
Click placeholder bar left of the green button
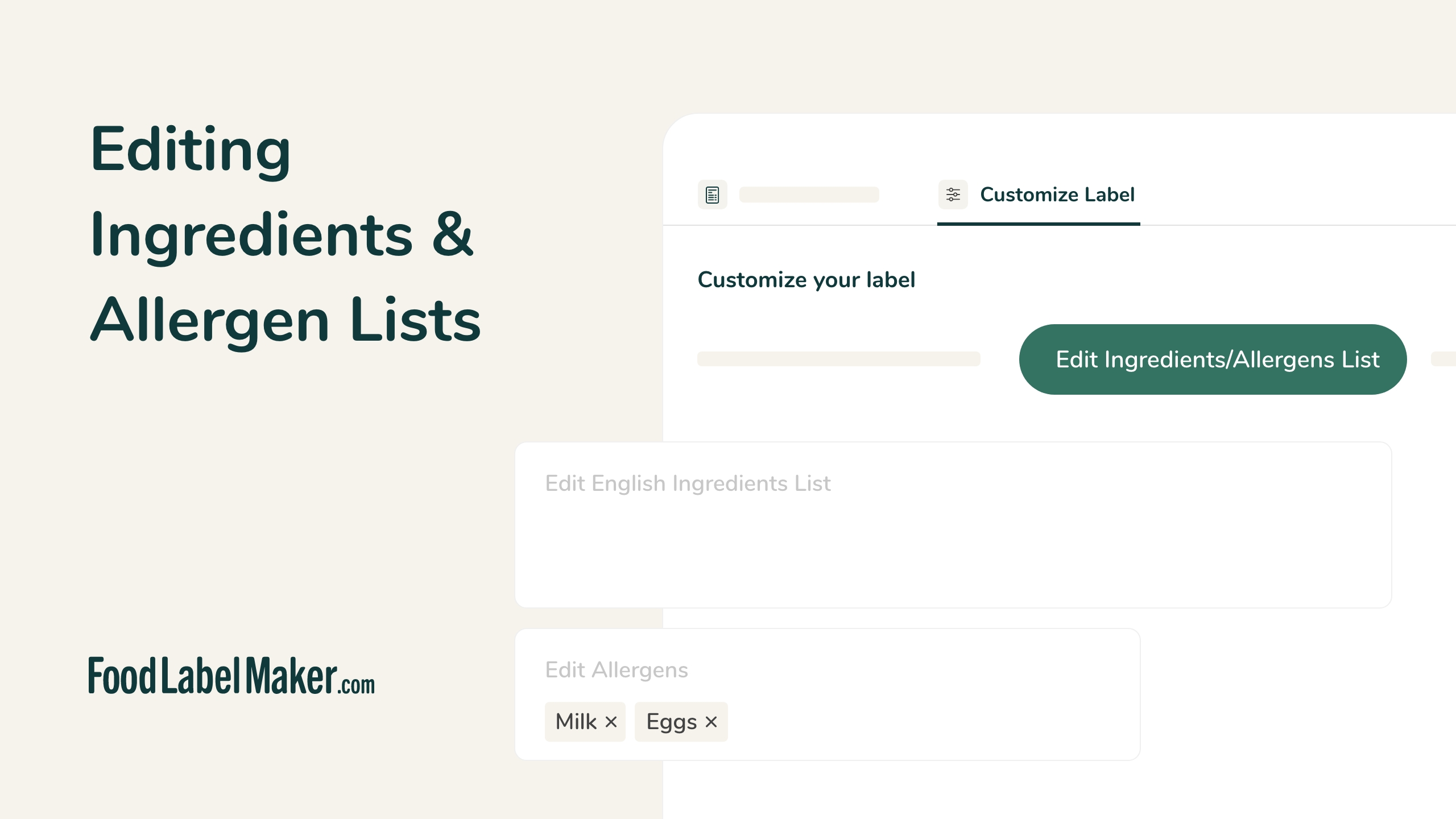(x=838, y=359)
